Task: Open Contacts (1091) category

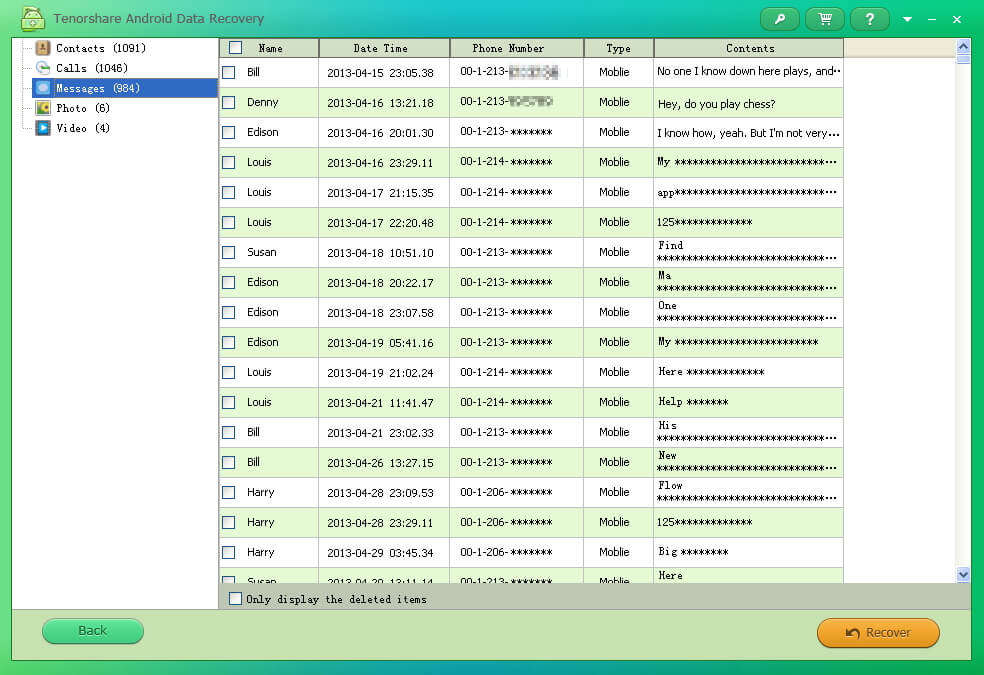Action: [x=100, y=48]
